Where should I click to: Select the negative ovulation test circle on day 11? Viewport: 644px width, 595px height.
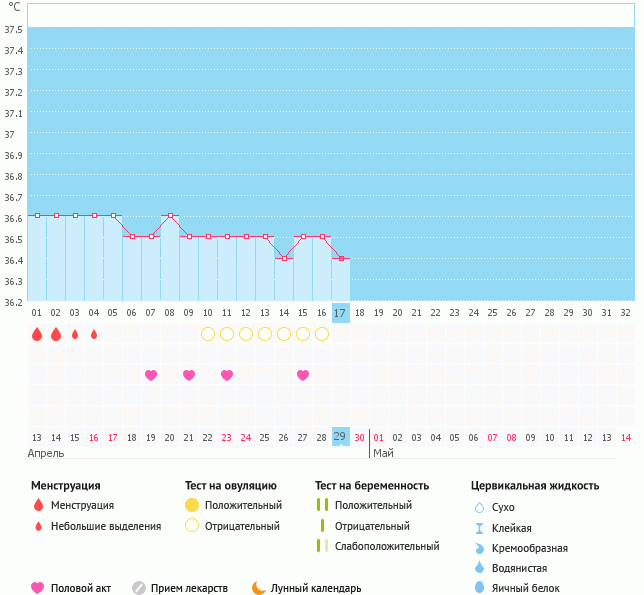pos(227,334)
